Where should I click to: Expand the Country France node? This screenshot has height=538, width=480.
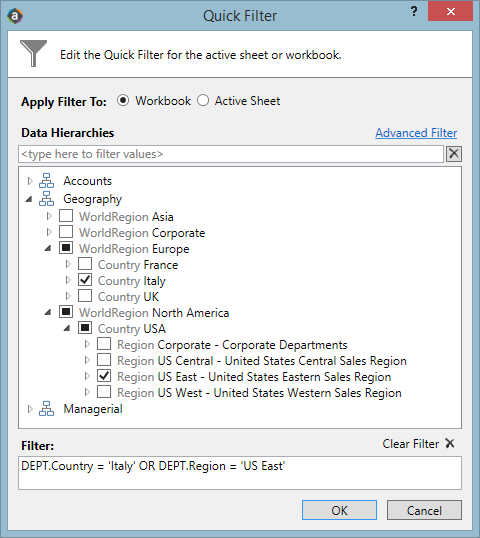coord(68,264)
